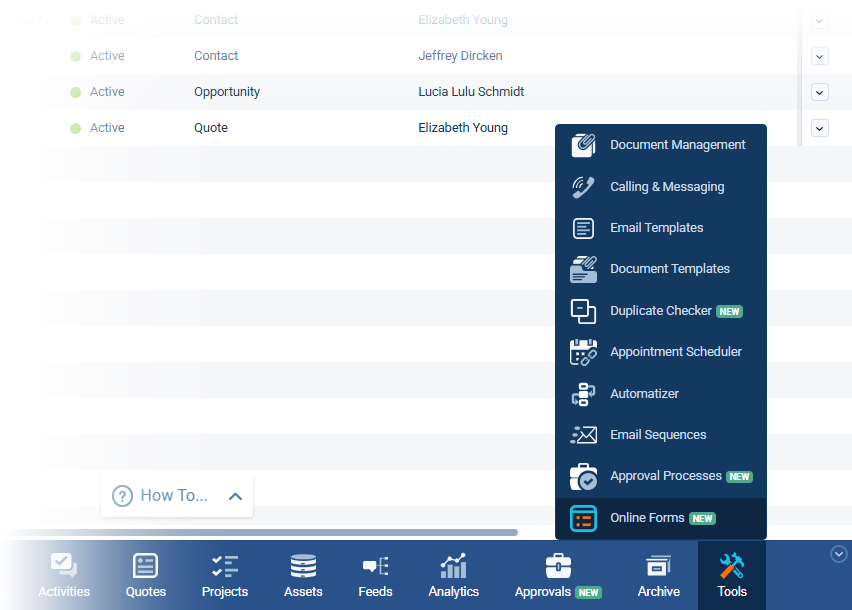This screenshot has height=610, width=852.
Task: Expand row dropdown for Lucia Lulu Schmidt
Action: coord(820,92)
